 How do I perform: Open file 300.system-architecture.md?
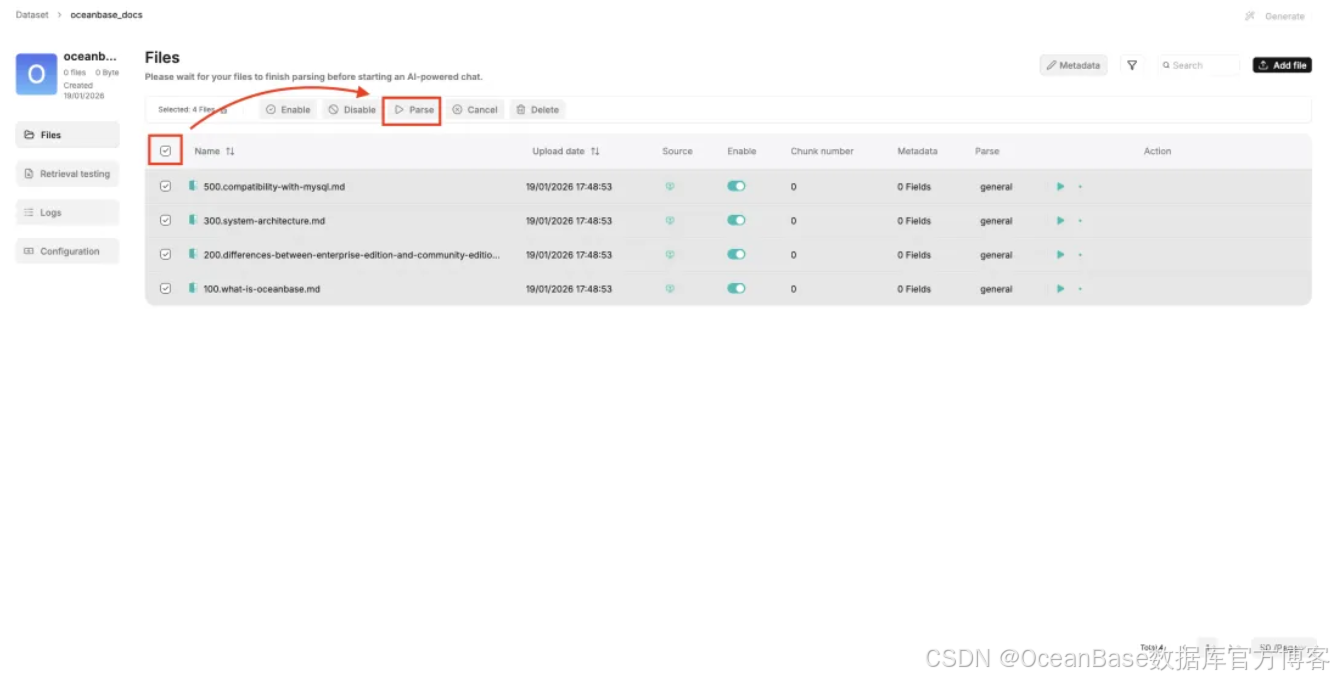point(264,221)
